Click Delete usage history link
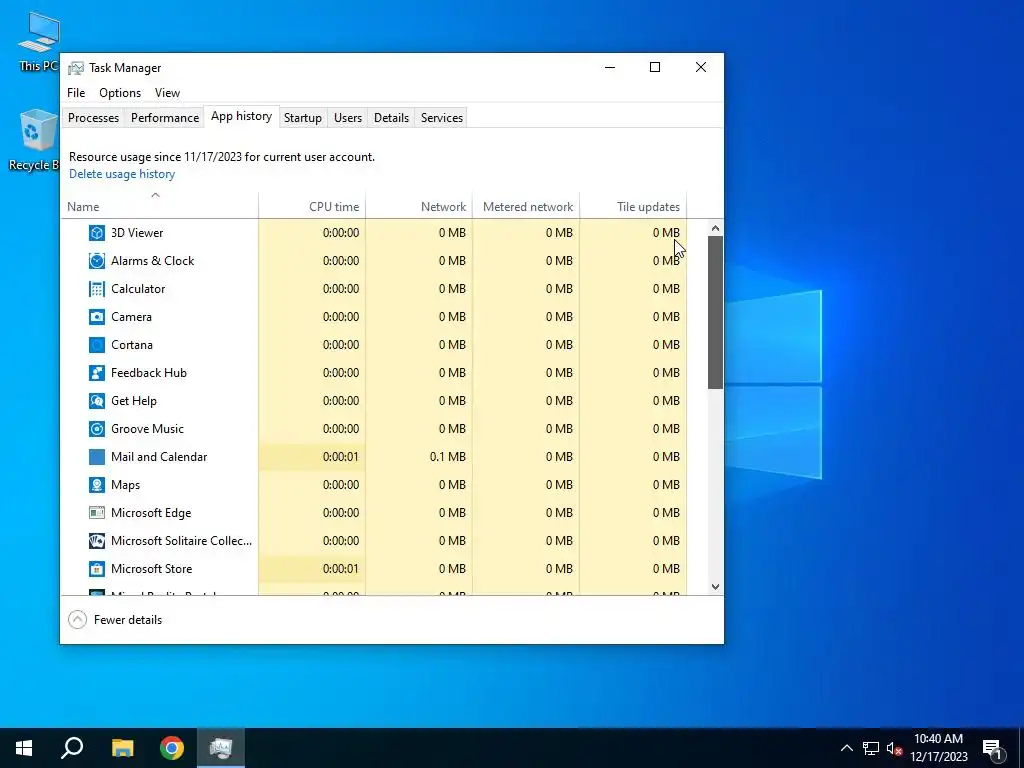 tap(122, 174)
